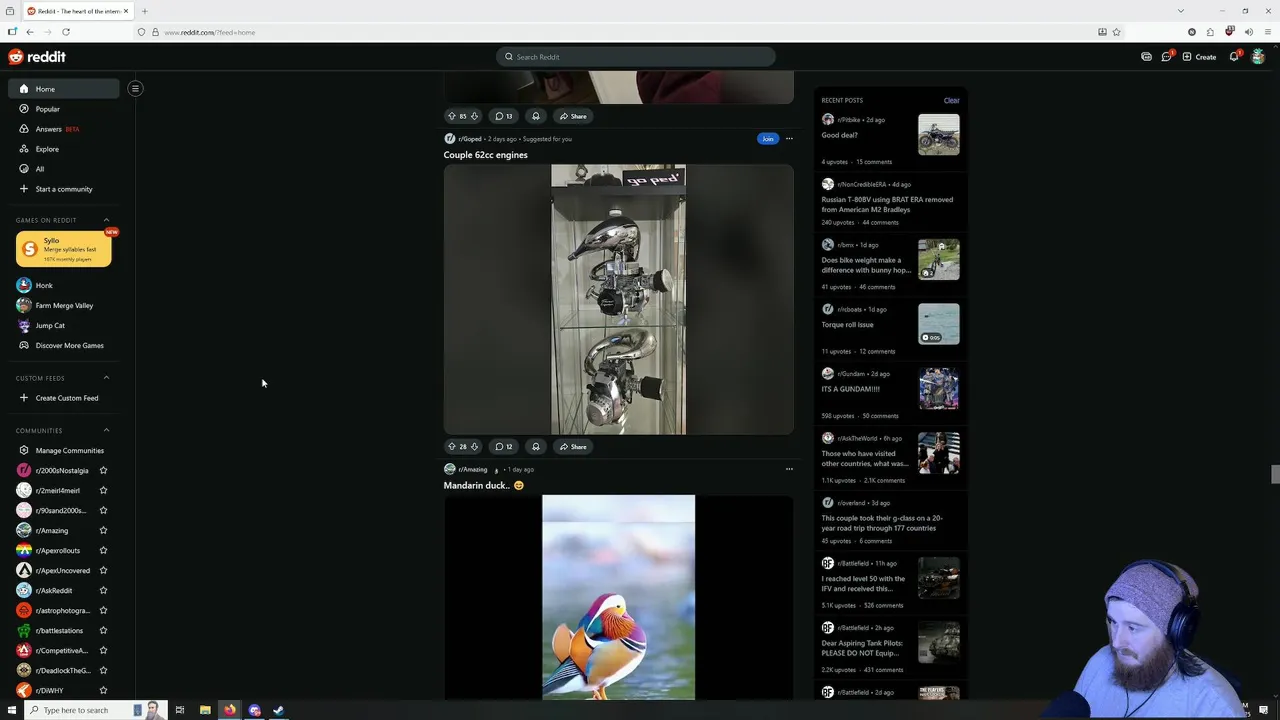View the 62cc engines image

[618, 300]
